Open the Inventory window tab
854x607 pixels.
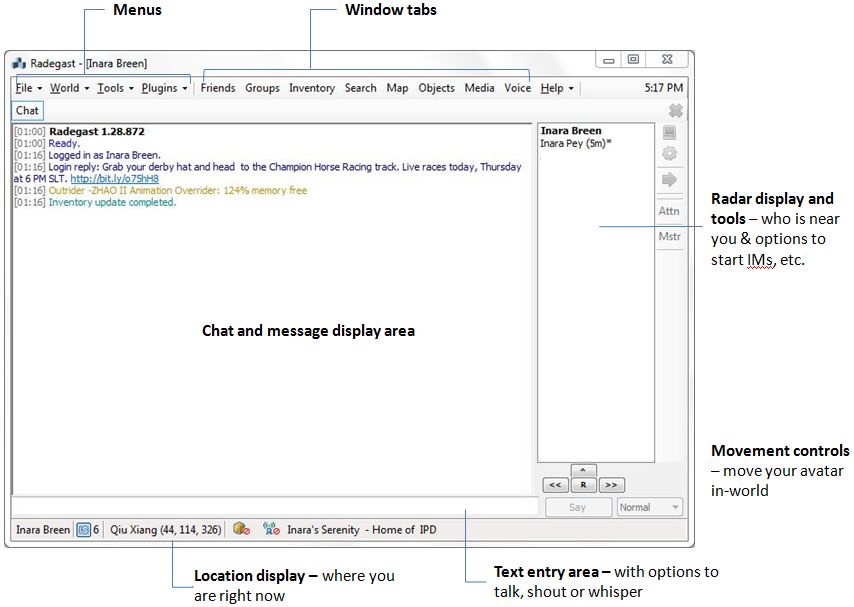[x=312, y=88]
